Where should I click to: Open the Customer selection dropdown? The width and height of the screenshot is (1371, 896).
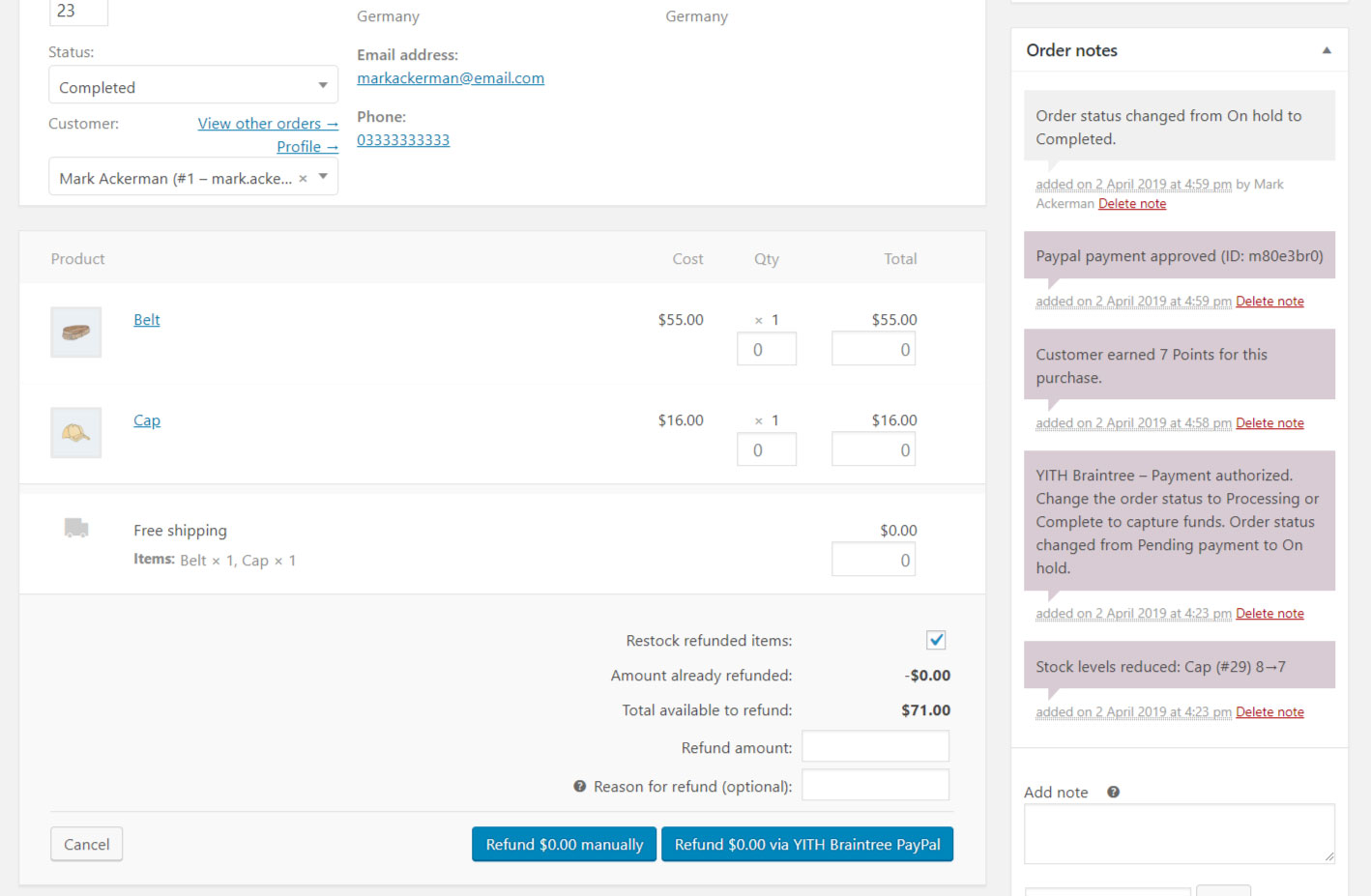click(x=323, y=177)
